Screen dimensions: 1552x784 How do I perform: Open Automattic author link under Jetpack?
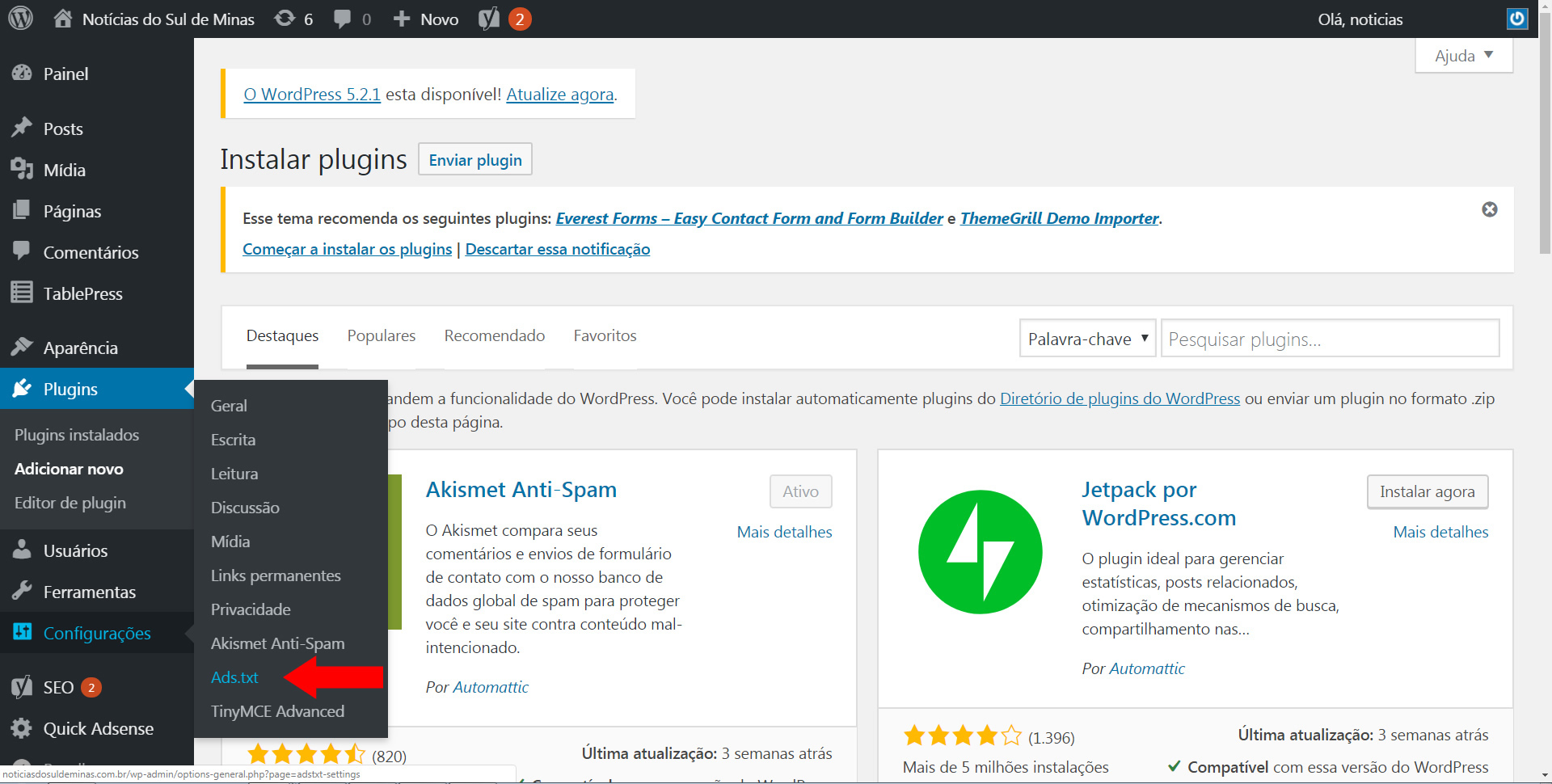point(1147,668)
